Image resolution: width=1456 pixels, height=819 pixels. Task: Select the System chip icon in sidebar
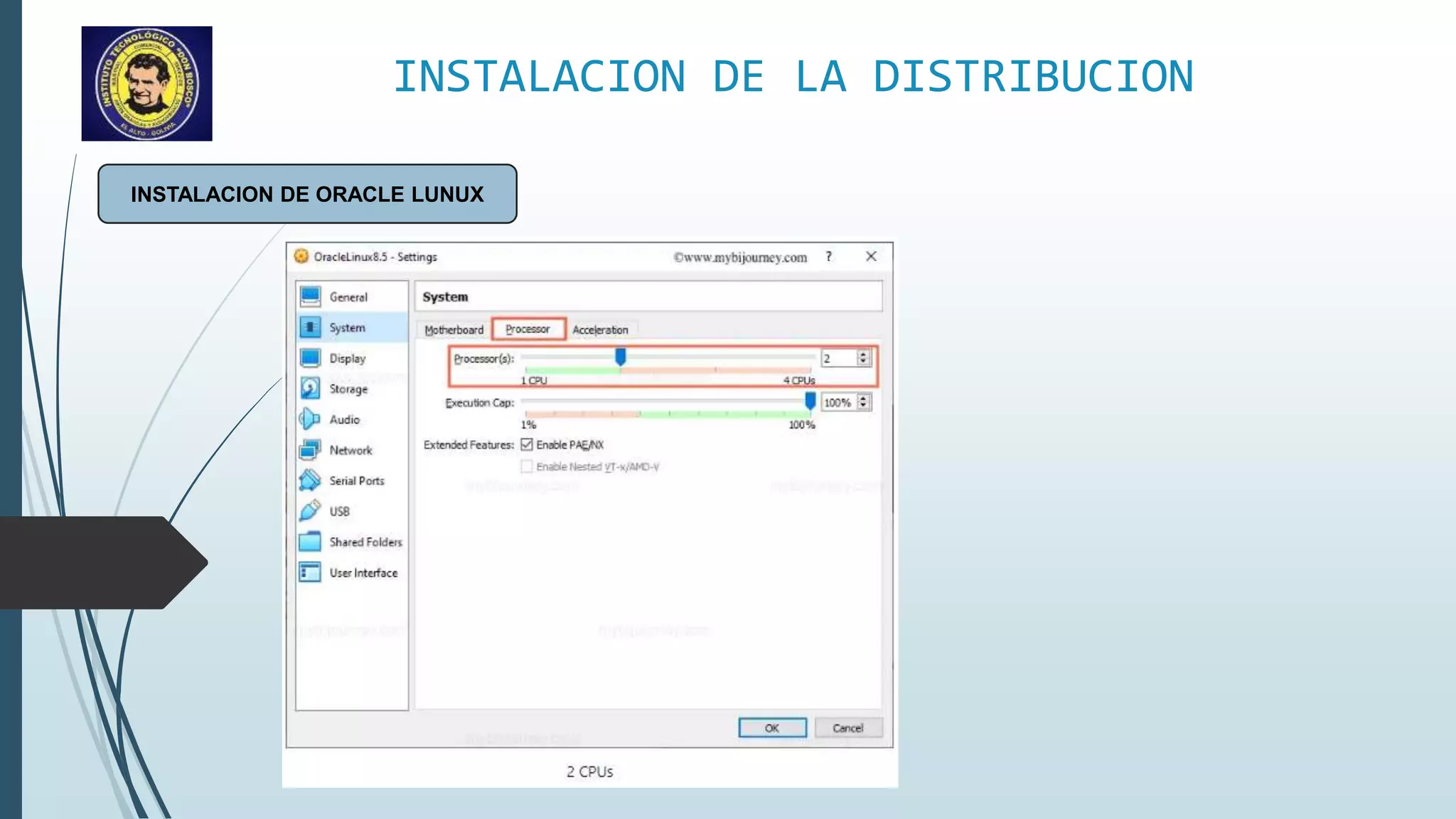pos(311,327)
